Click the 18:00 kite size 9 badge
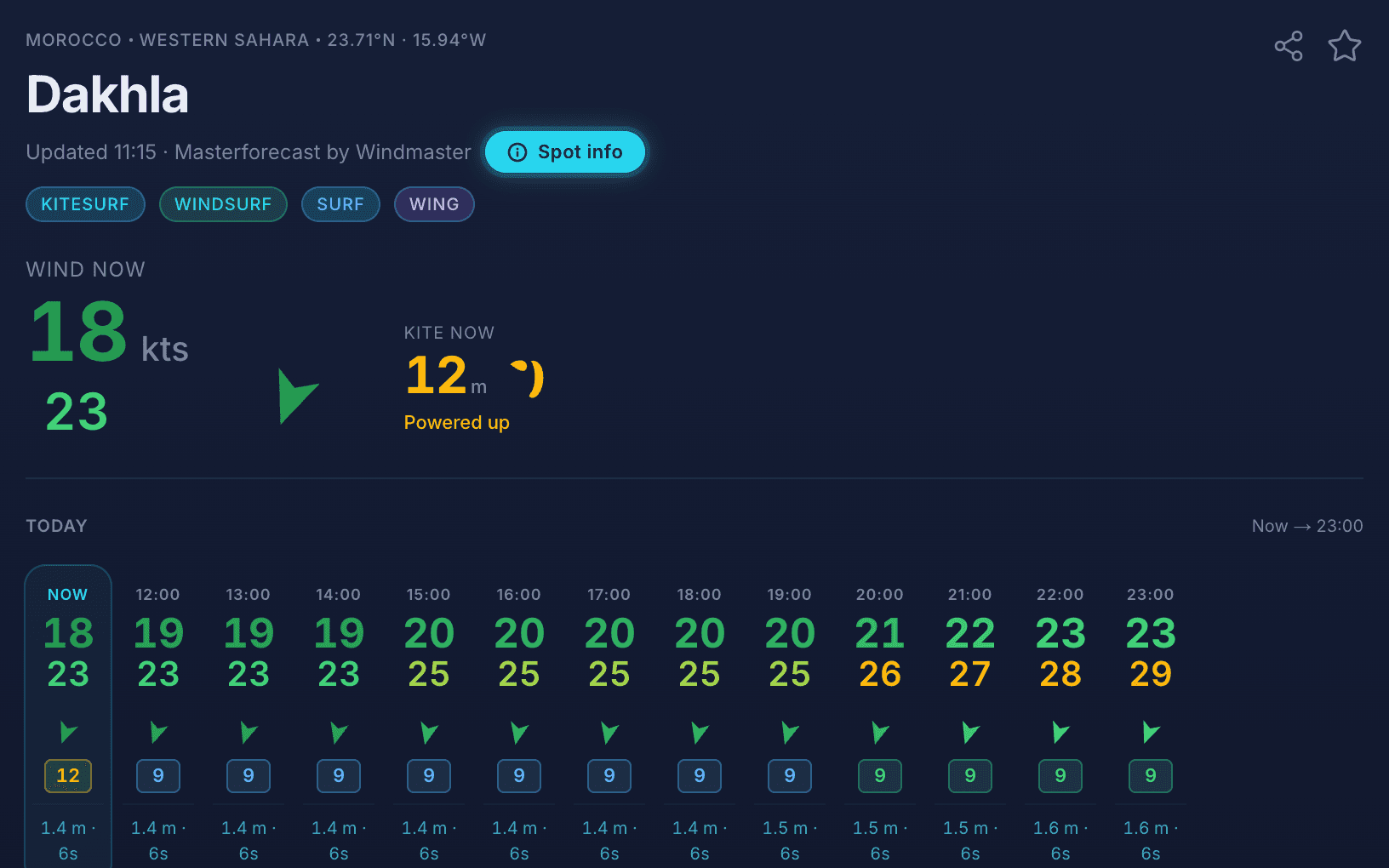The height and width of the screenshot is (868, 1389). (700, 776)
